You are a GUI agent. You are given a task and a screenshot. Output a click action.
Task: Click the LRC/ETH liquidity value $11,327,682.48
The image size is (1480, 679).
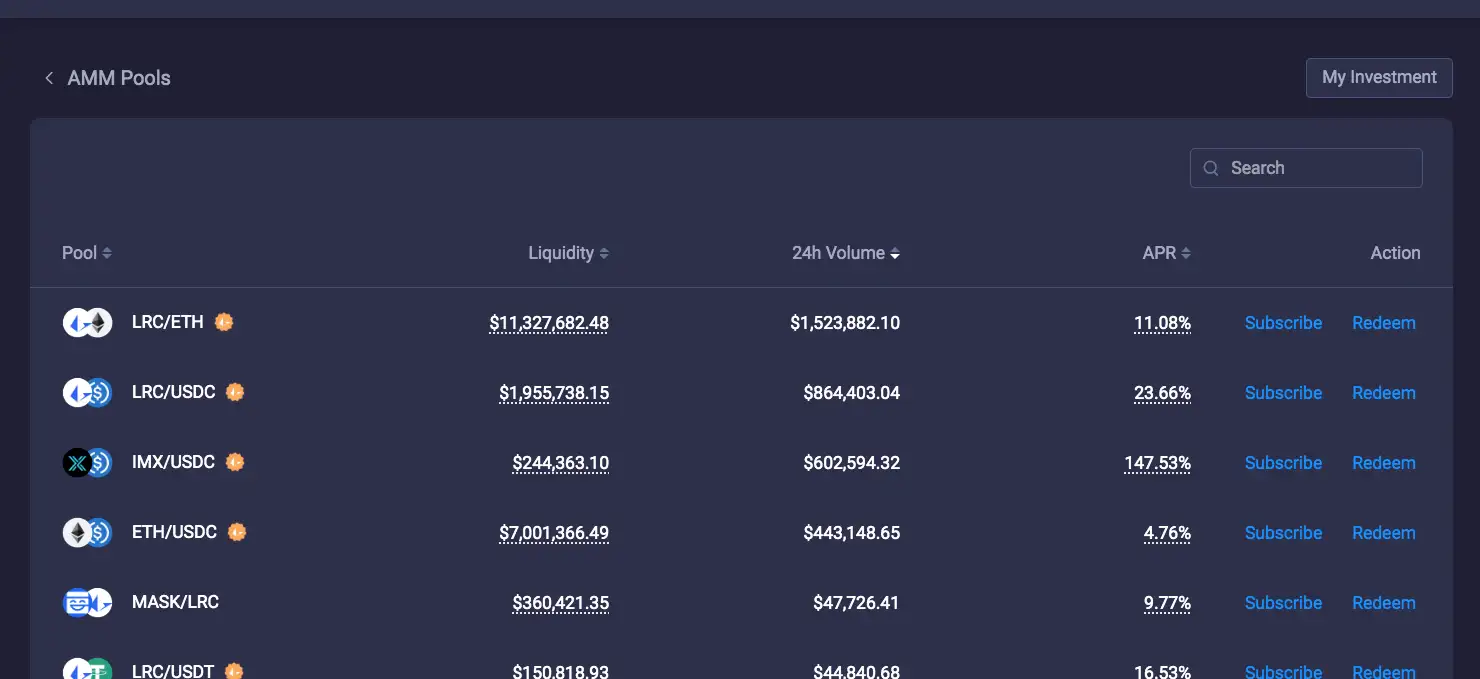tap(549, 323)
